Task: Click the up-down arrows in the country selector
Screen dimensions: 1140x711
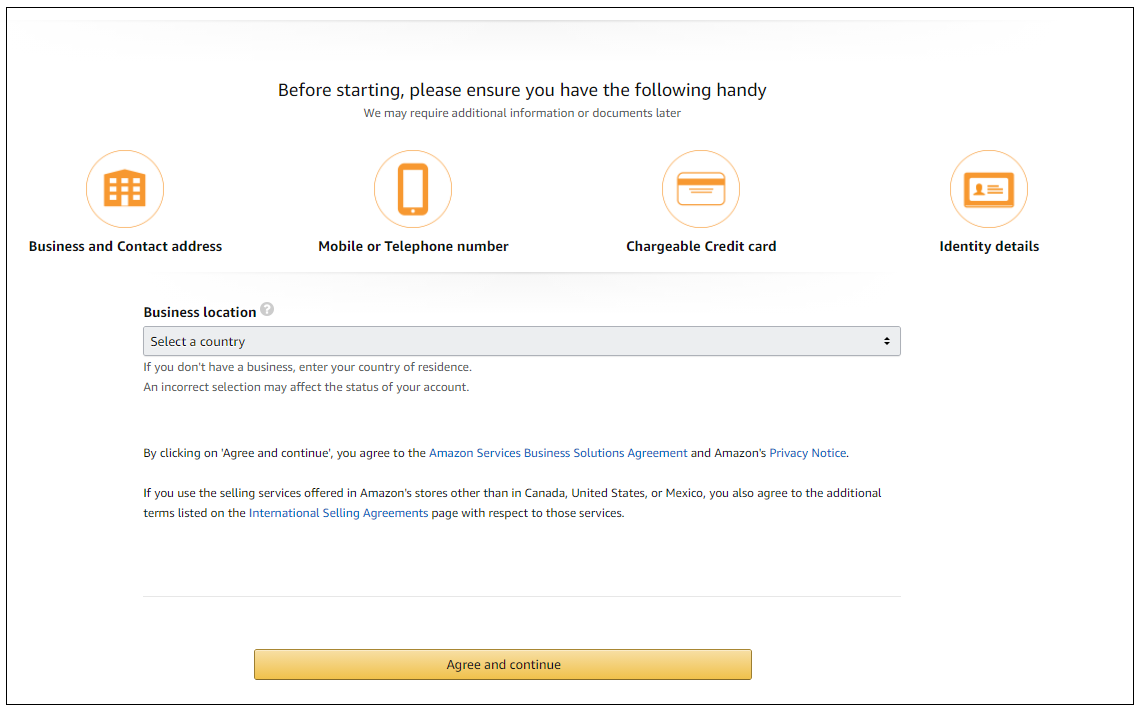Action: coord(886,342)
